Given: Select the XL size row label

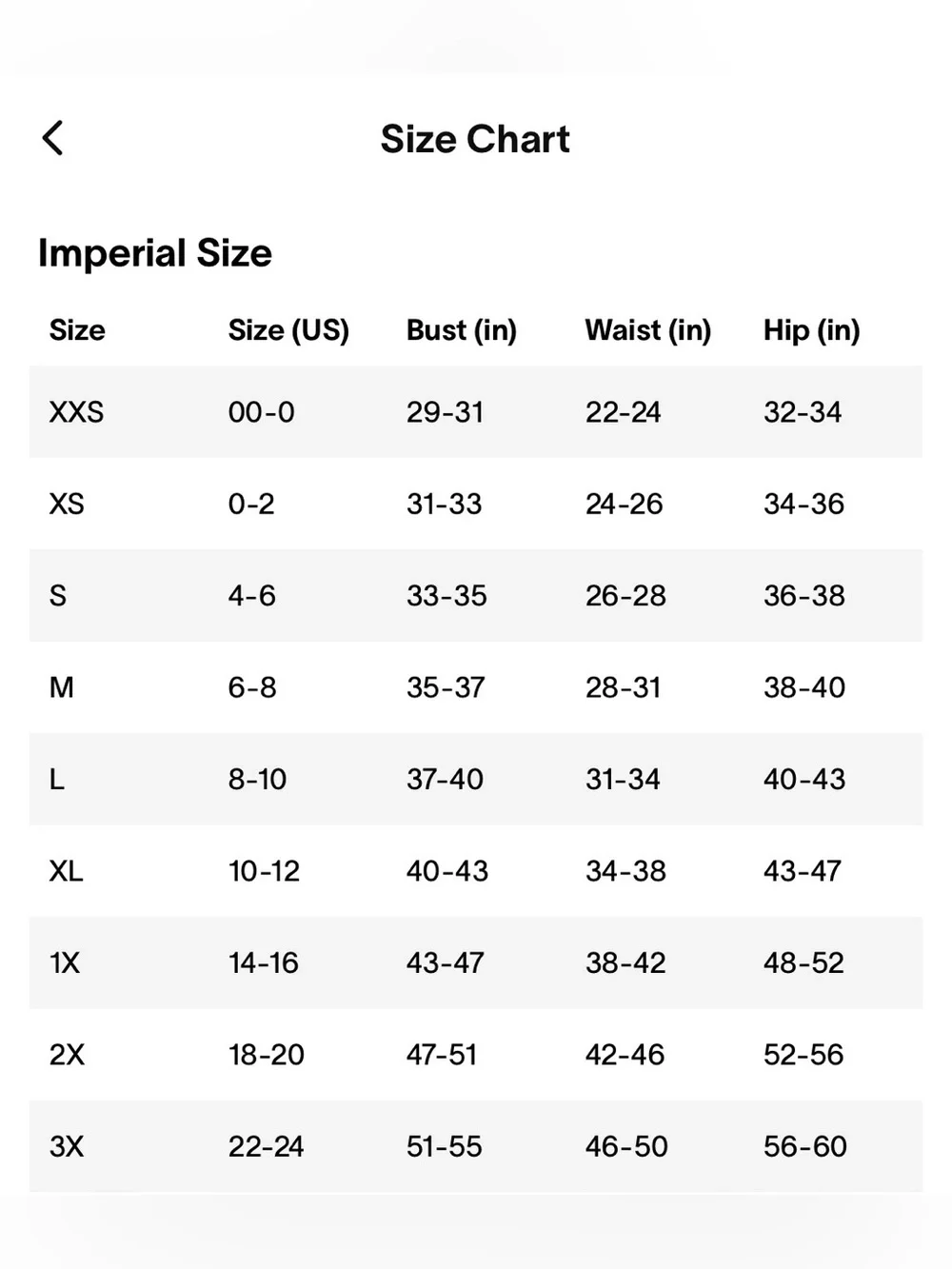Looking at the screenshot, I should click(66, 871).
